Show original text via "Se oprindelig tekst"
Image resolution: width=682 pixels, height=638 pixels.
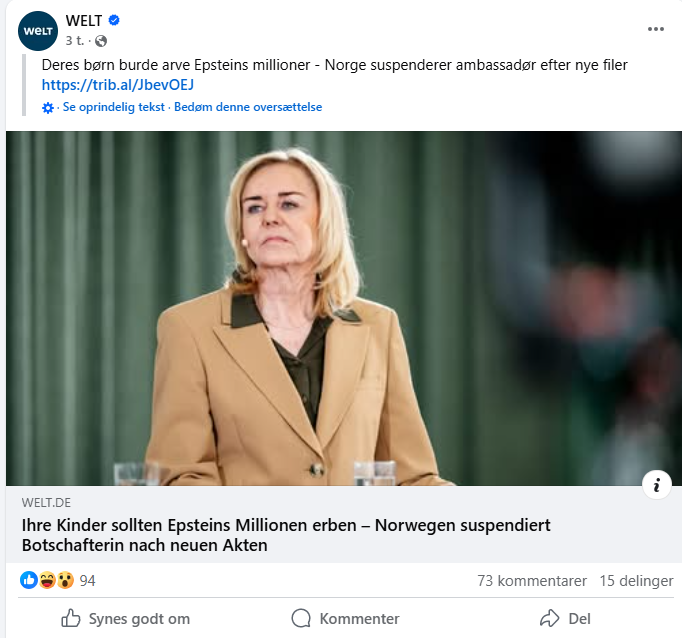(x=113, y=107)
